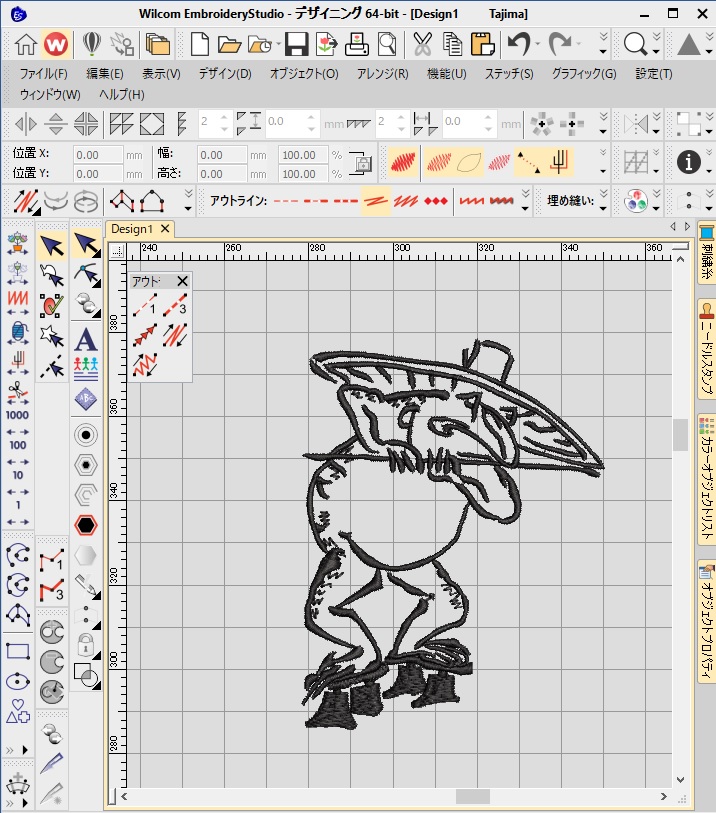
Task: Click the hot air balloon icon
Action: click(92, 45)
